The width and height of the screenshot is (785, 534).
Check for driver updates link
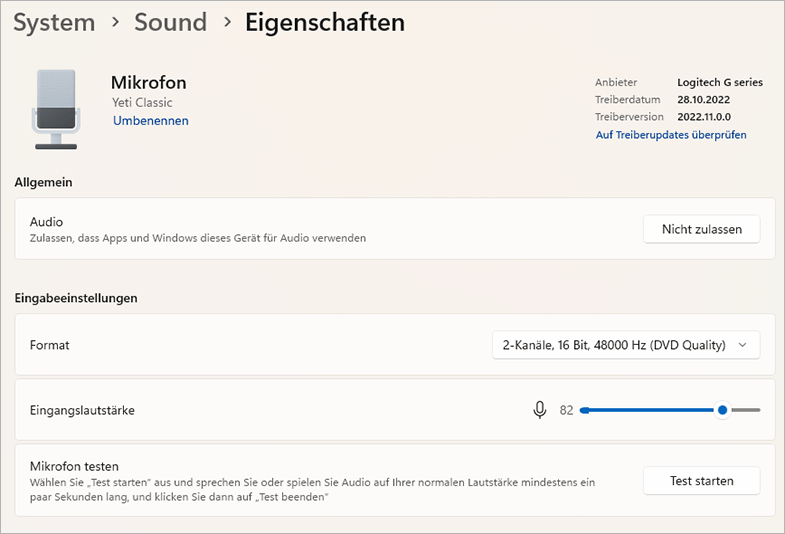click(671, 135)
